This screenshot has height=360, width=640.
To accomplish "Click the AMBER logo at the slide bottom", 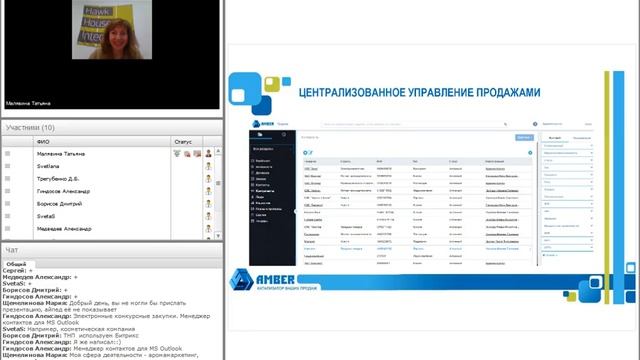I will point(262,280).
